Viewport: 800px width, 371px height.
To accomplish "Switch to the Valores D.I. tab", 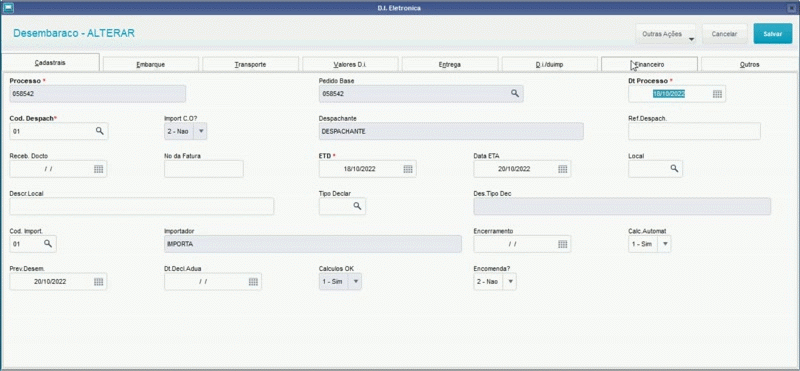I will pos(351,64).
